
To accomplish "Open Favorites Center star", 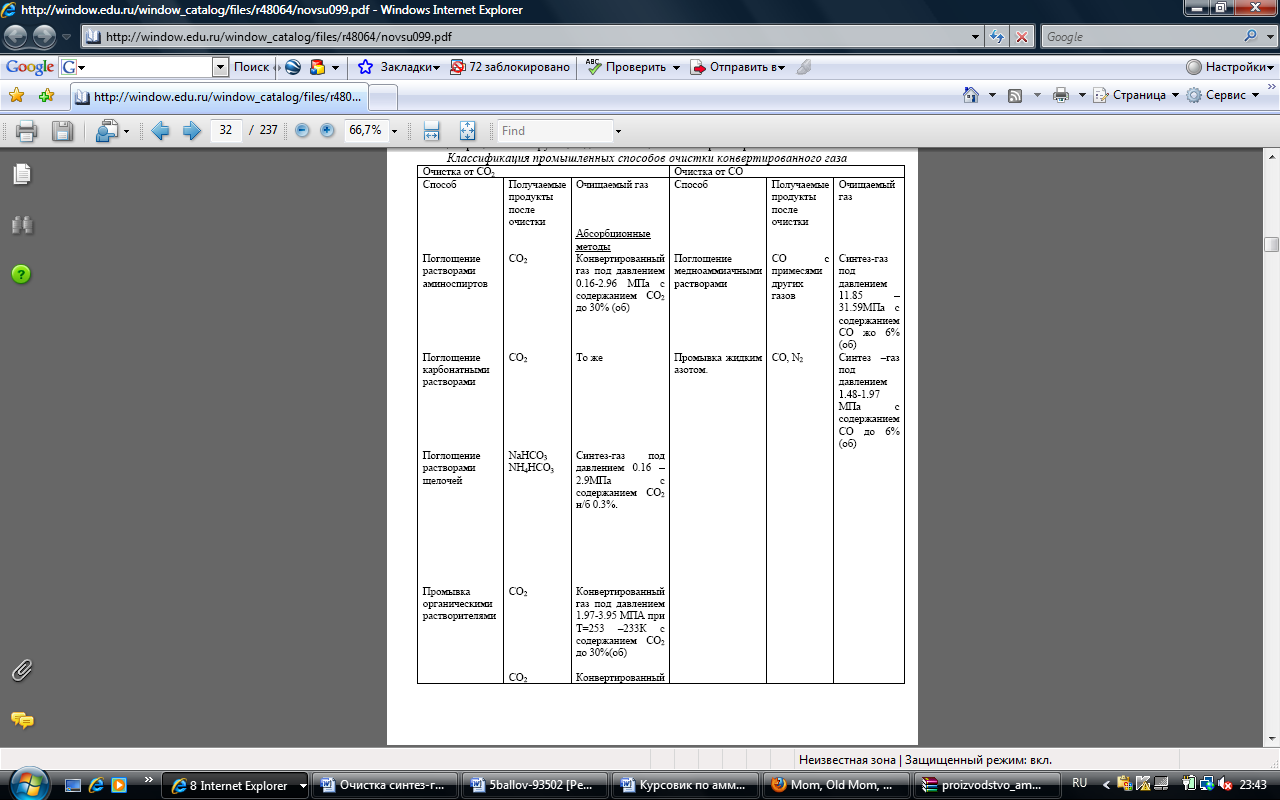I will [16, 96].
